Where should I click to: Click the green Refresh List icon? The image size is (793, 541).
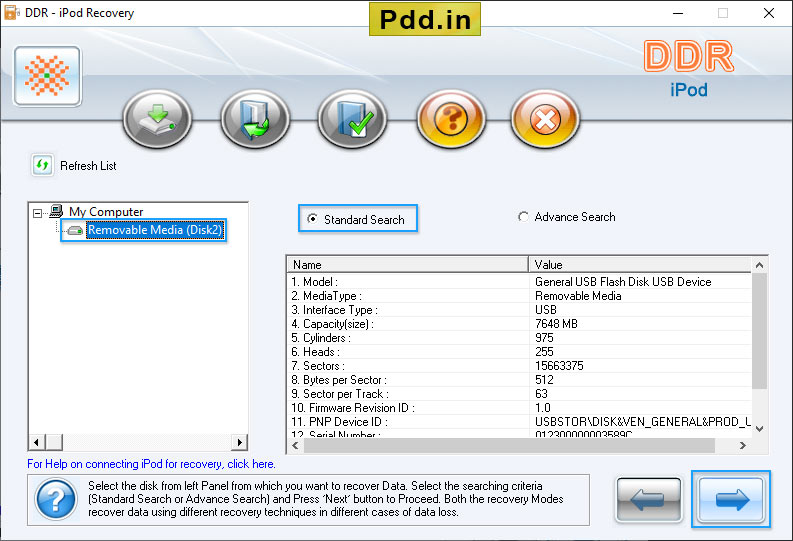(x=42, y=165)
